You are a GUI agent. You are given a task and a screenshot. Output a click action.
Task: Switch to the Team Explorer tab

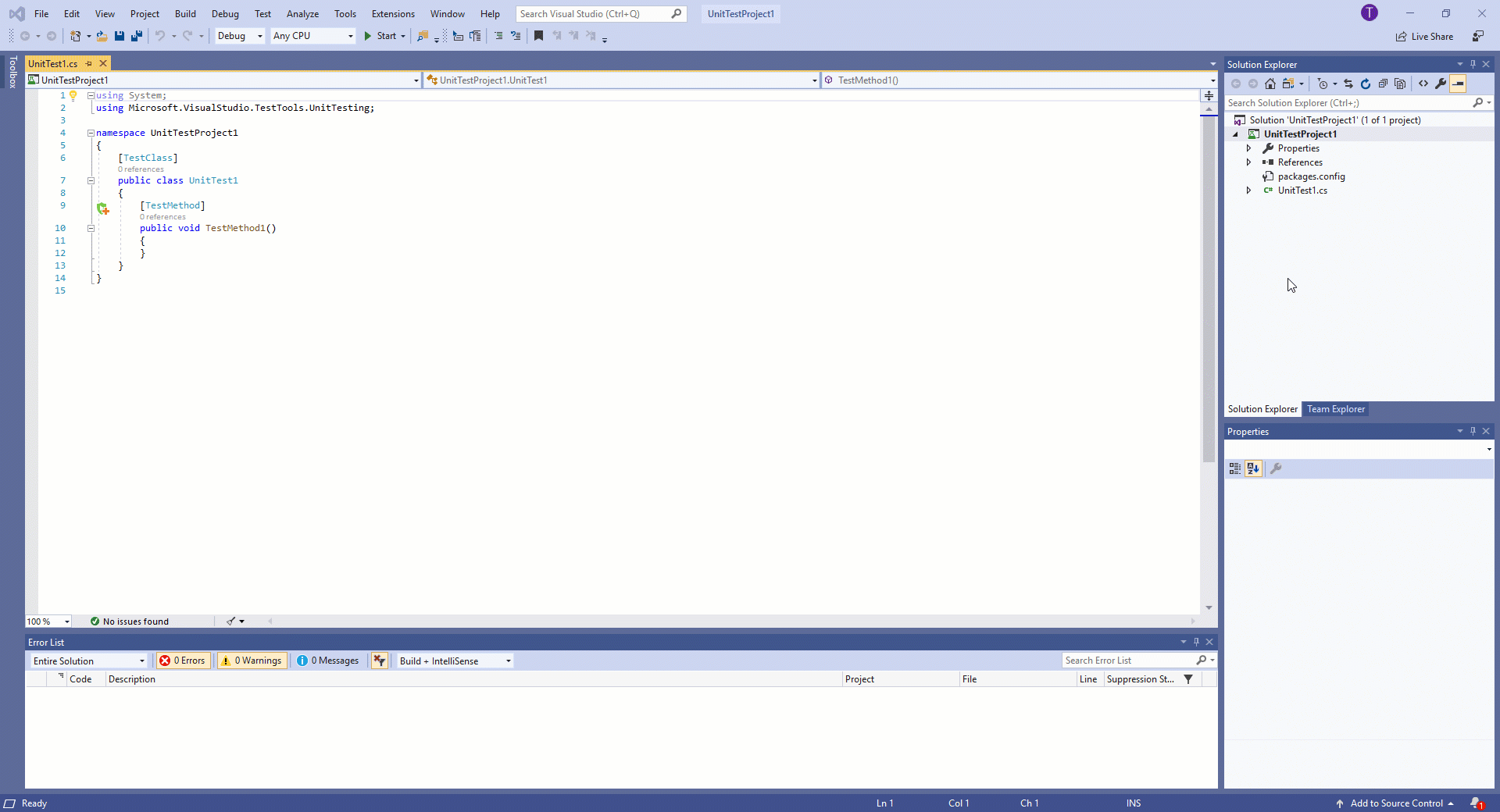pos(1336,409)
